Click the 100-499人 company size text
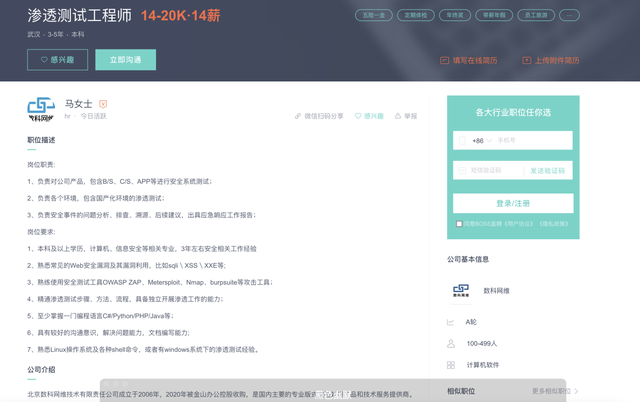The image size is (640, 402). (482, 344)
